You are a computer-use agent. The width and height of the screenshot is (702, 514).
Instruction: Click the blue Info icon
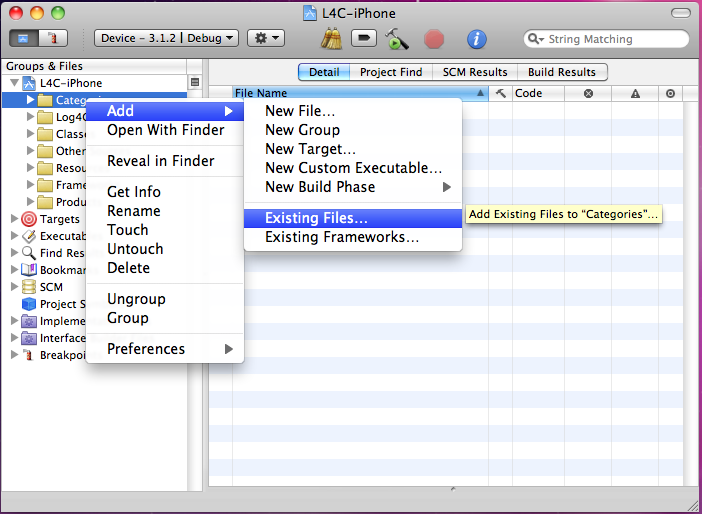coord(477,39)
